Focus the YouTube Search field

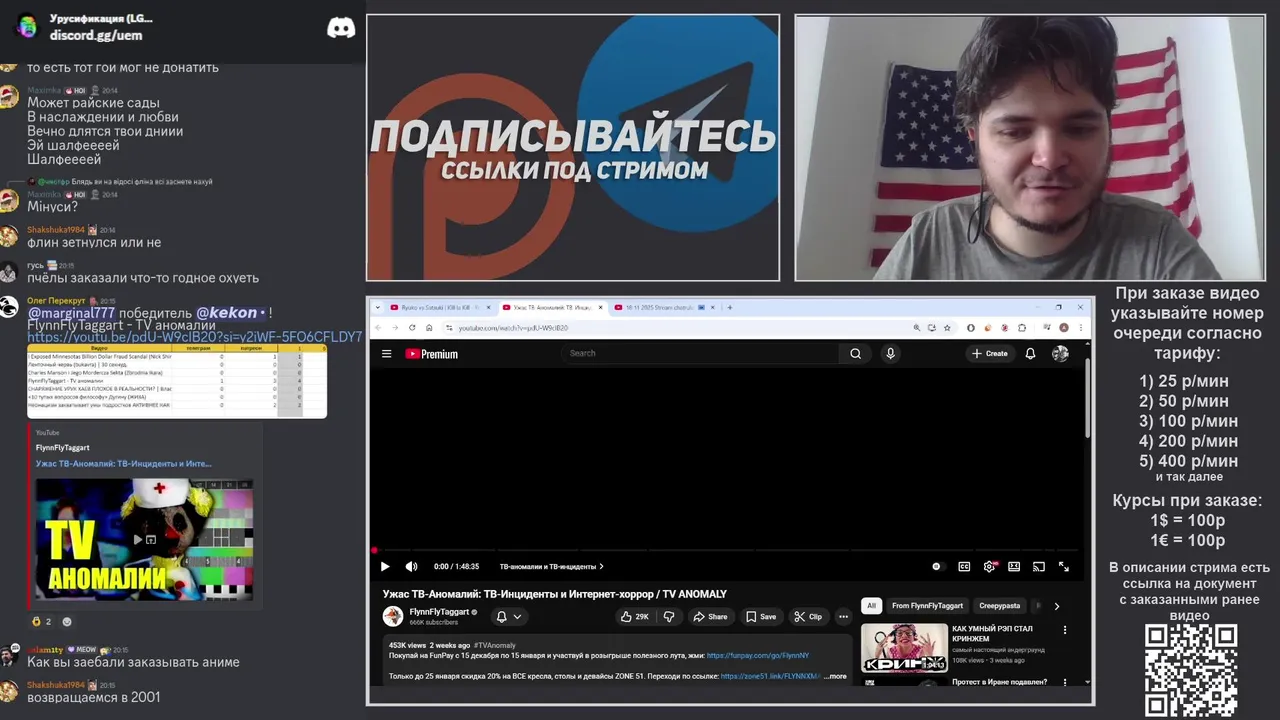[x=700, y=353]
